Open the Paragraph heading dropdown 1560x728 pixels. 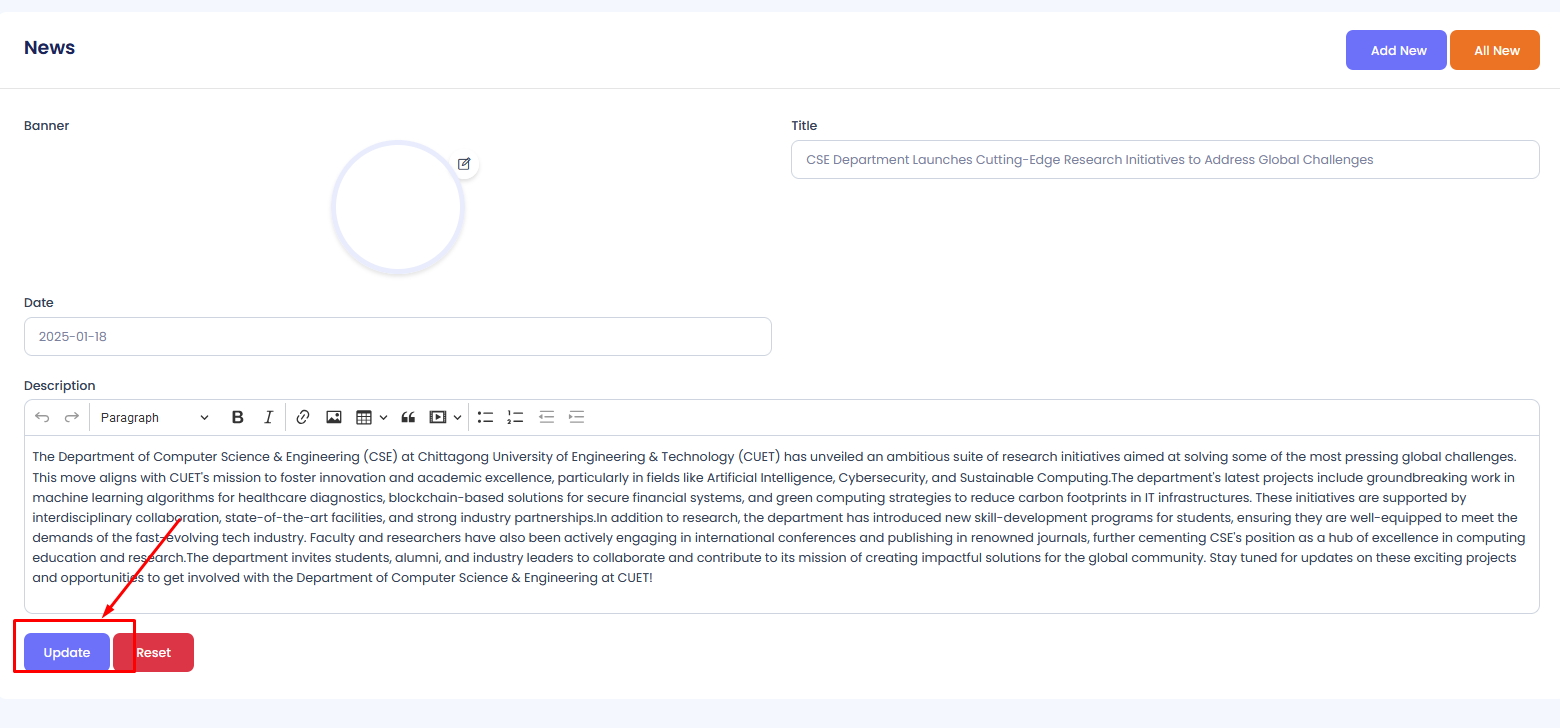point(154,417)
